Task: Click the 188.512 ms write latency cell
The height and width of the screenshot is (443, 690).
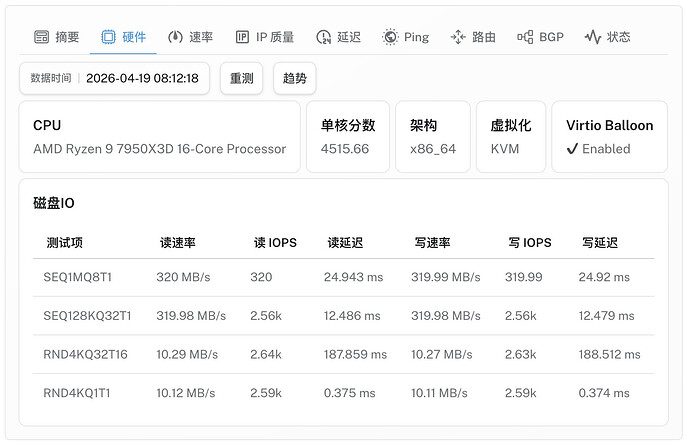Action: click(609, 355)
